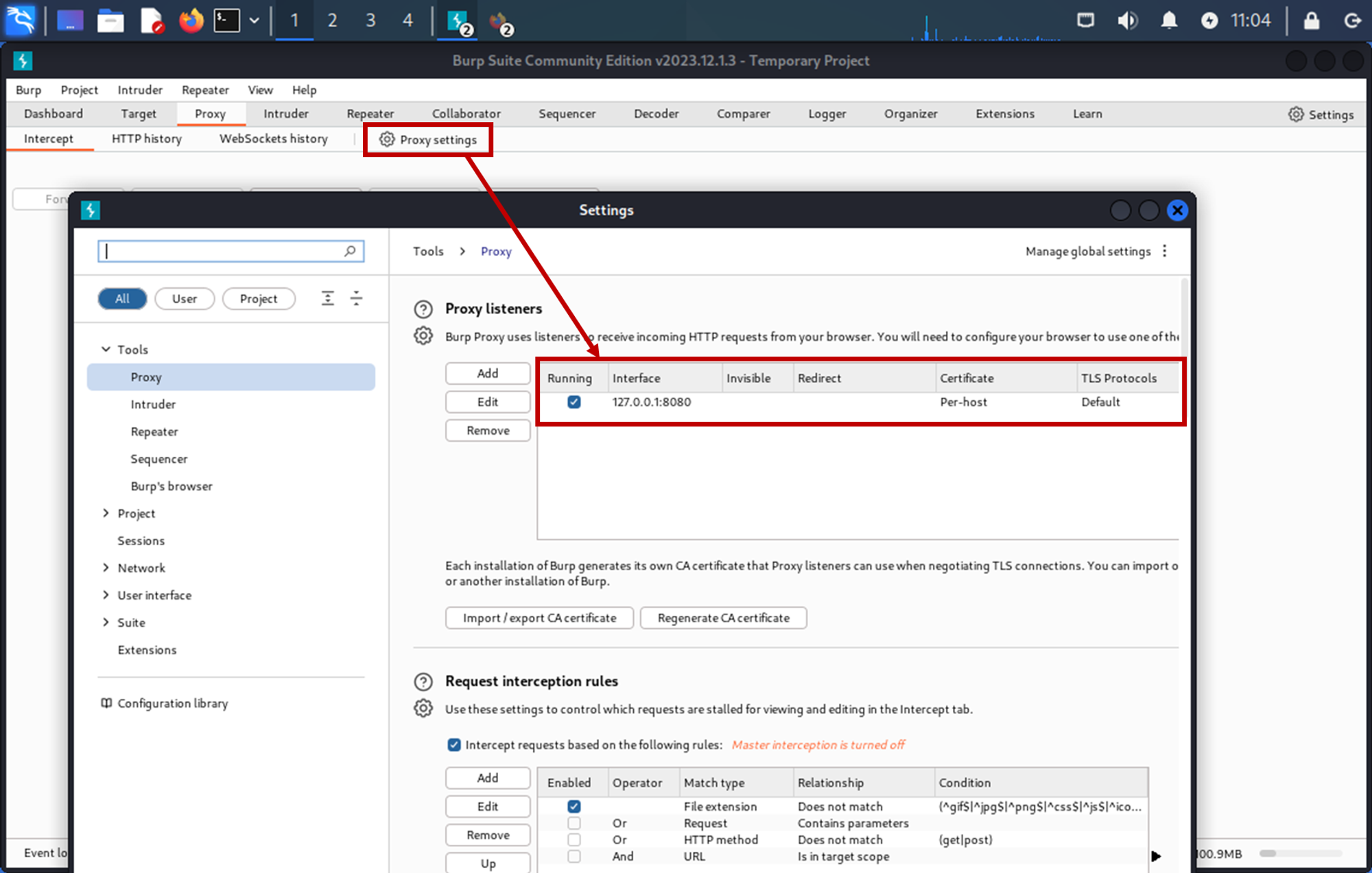Image resolution: width=1372 pixels, height=873 pixels.
Task: Click the screen display tray icon
Action: coord(1085,21)
